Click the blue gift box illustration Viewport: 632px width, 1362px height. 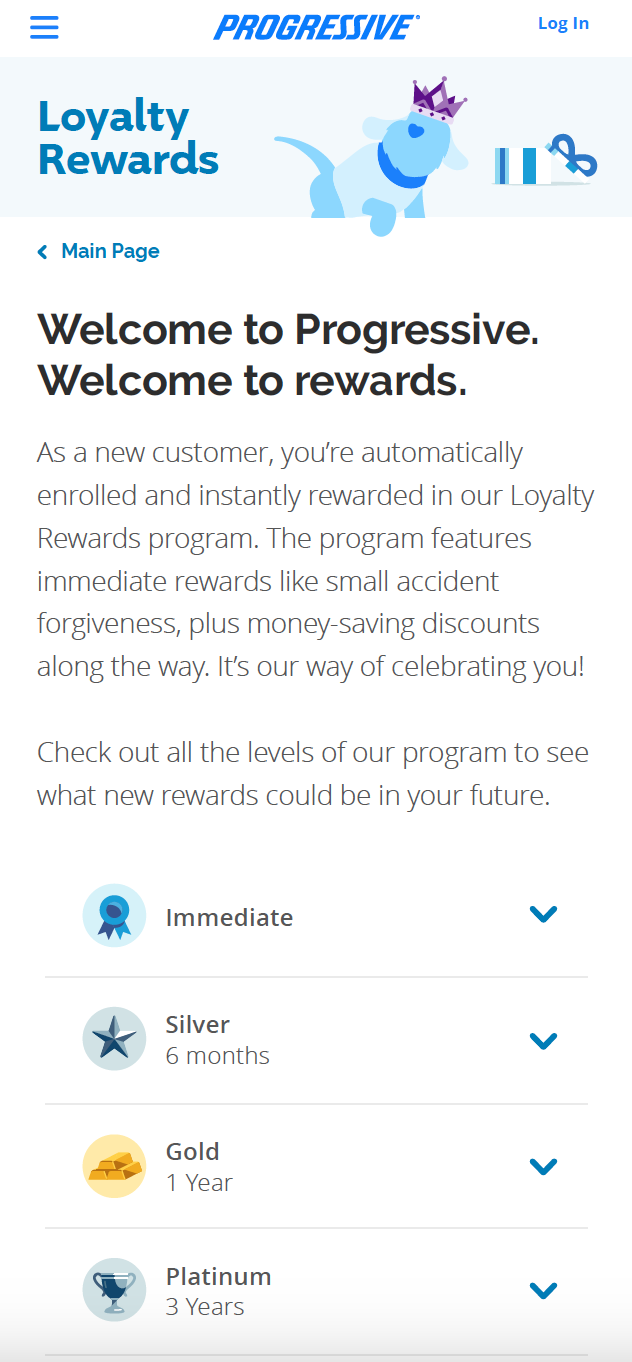(x=545, y=162)
